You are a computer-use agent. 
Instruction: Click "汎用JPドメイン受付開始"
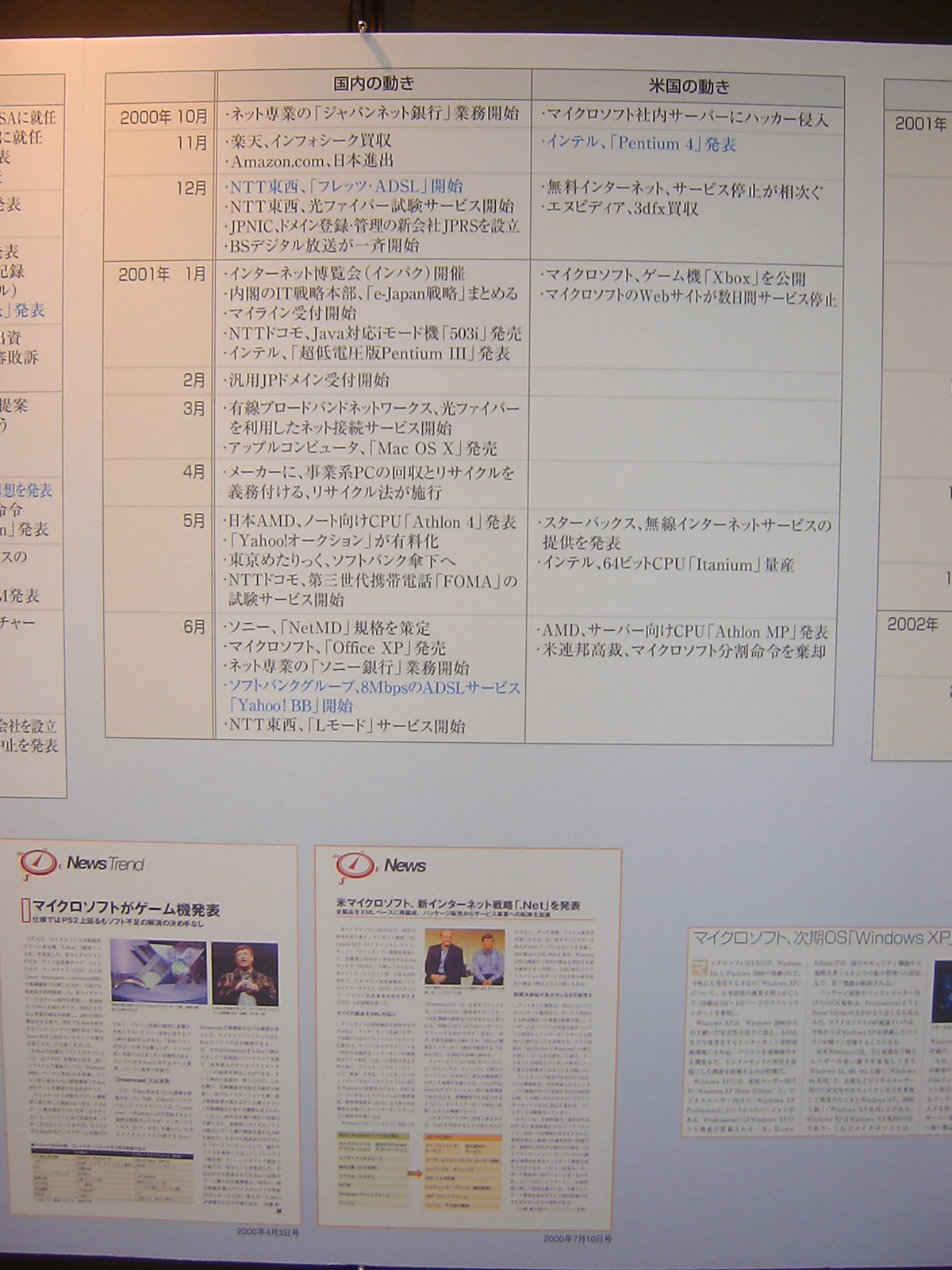[307, 380]
